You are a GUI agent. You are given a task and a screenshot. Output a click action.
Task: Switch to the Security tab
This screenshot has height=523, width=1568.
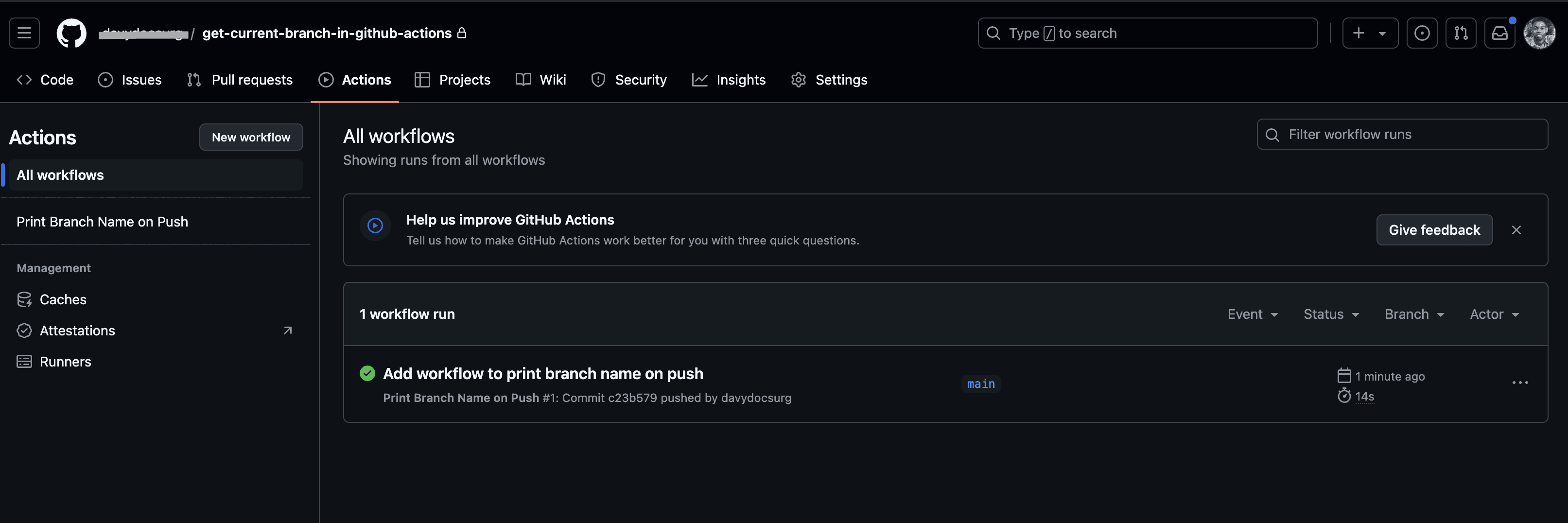pos(629,80)
